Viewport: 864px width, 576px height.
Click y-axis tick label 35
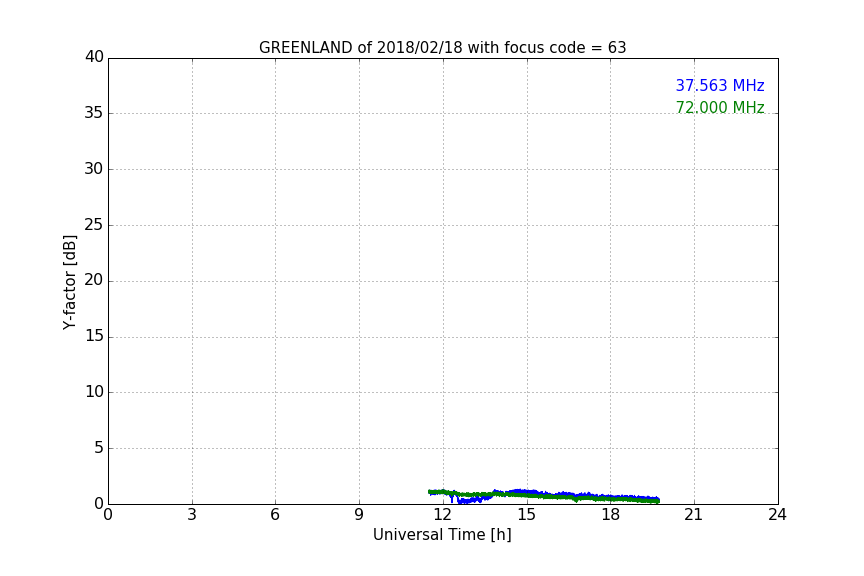point(94,113)
